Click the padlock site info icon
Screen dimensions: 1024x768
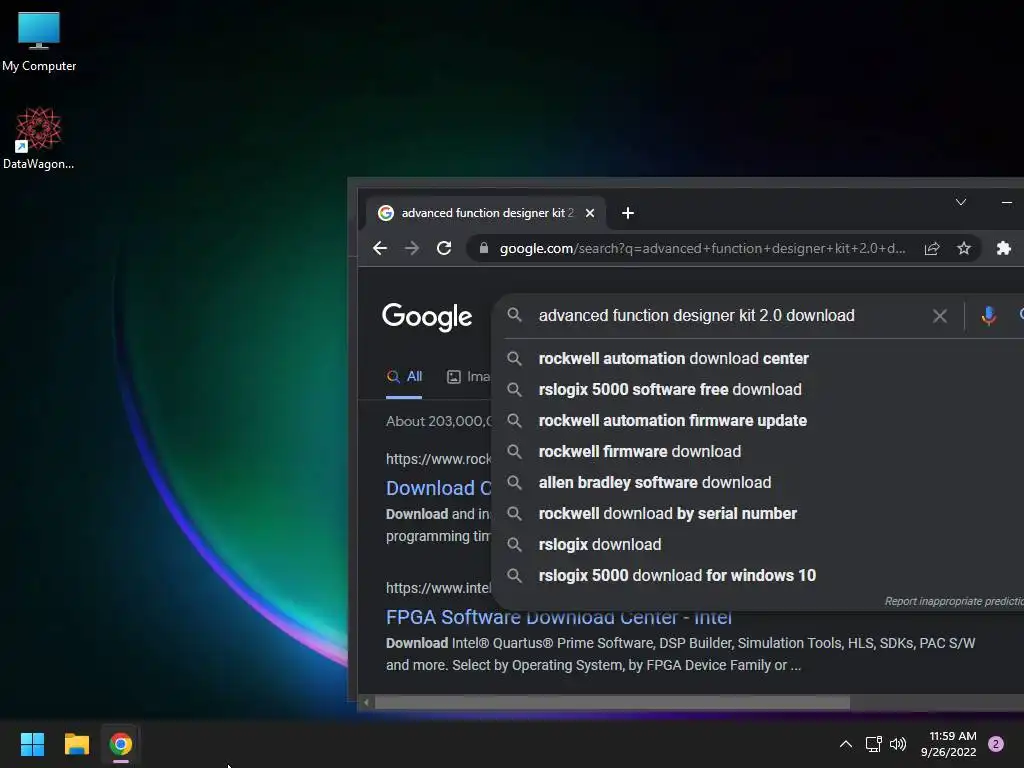point(484,248)
